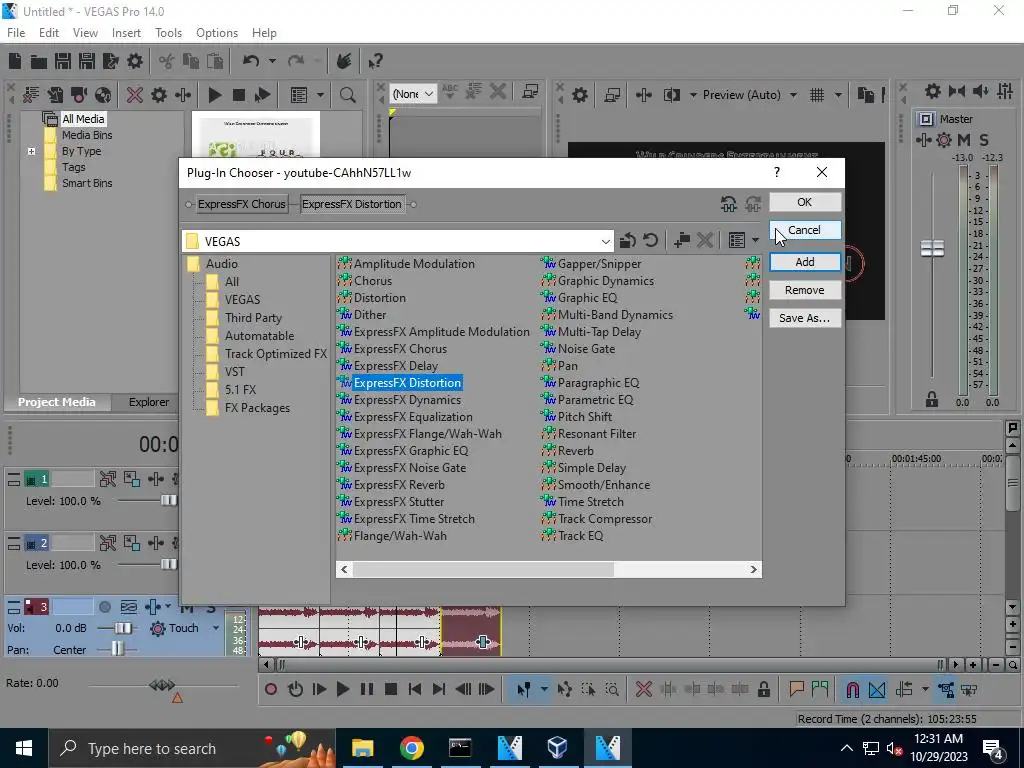
Task: Open the Views dropdown arrow in Plug-In Chooser
Action: 756,240
